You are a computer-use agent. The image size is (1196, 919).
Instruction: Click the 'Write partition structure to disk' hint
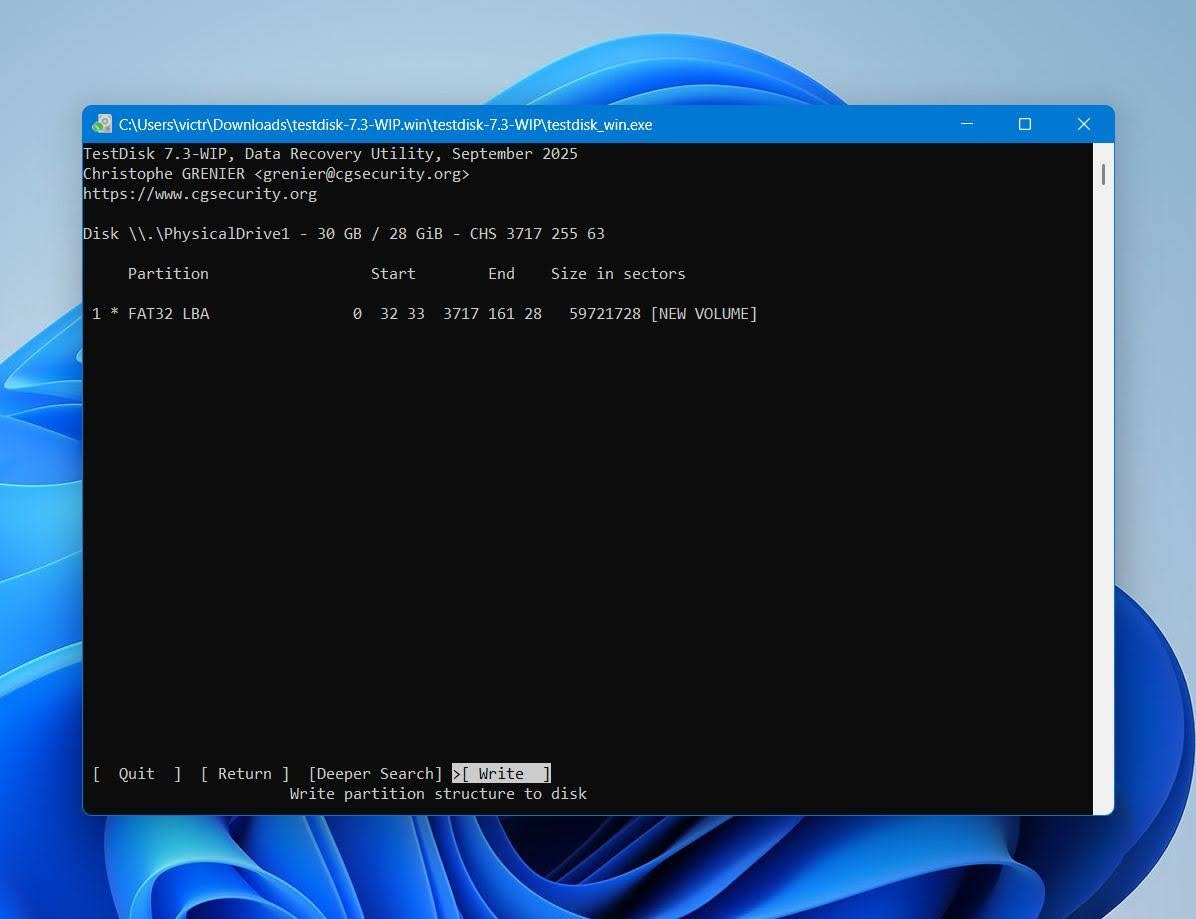pos(438,794)
